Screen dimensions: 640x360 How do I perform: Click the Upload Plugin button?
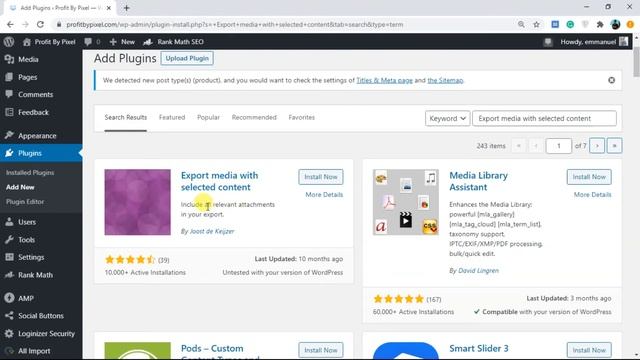click(187, 58)
